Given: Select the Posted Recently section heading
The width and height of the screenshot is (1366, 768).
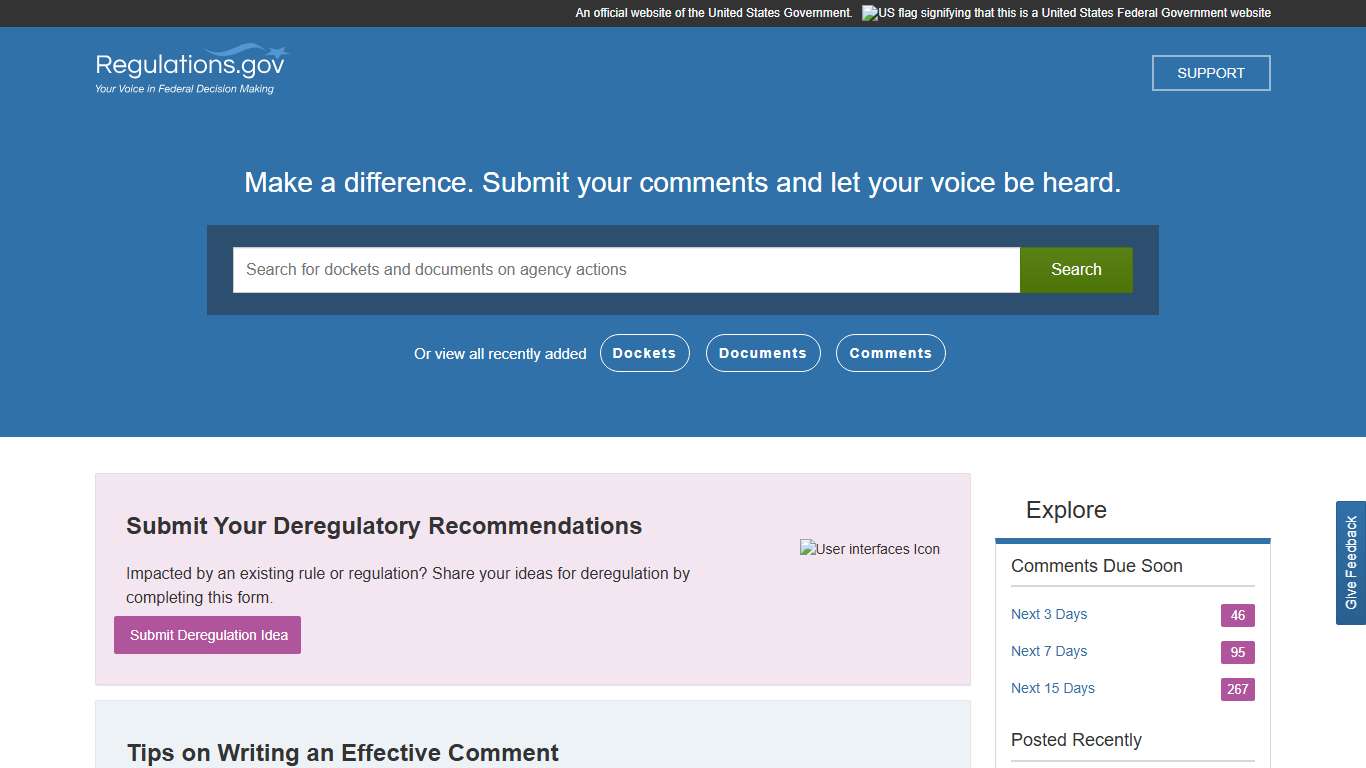Looking at the screenshot, I should 1076,740.
